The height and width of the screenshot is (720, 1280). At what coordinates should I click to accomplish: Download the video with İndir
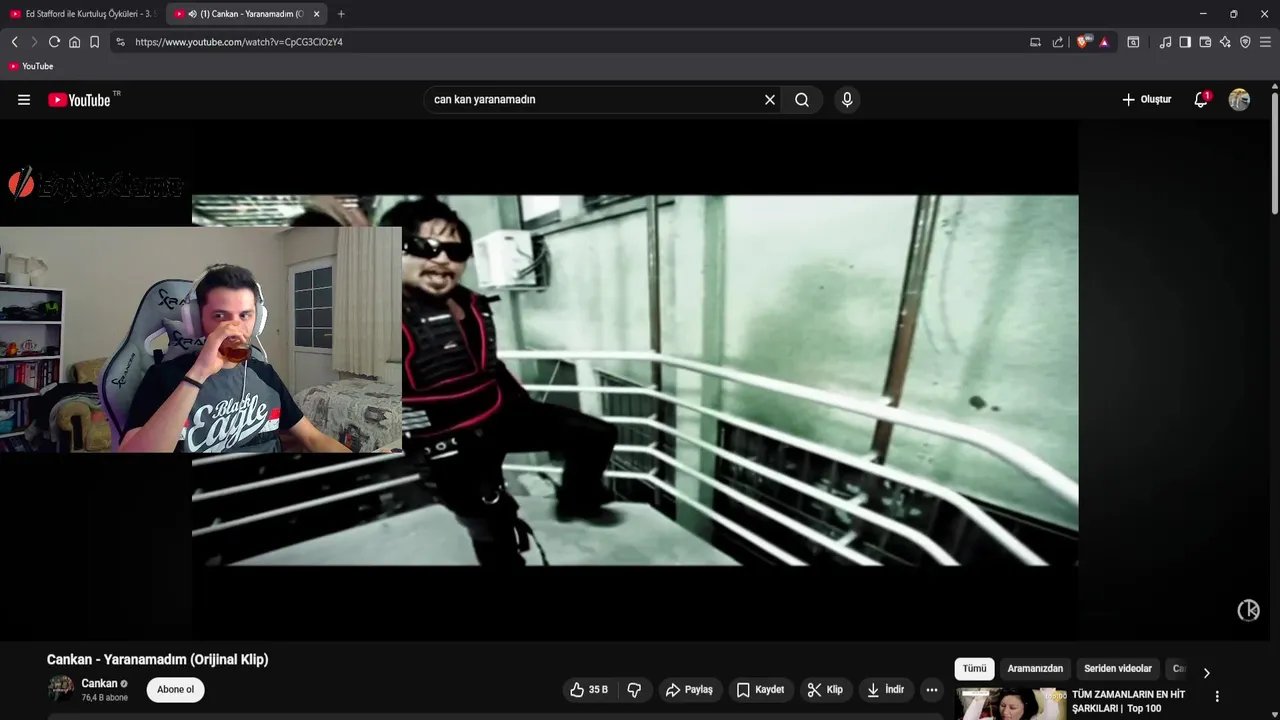(x=885, y=689)
